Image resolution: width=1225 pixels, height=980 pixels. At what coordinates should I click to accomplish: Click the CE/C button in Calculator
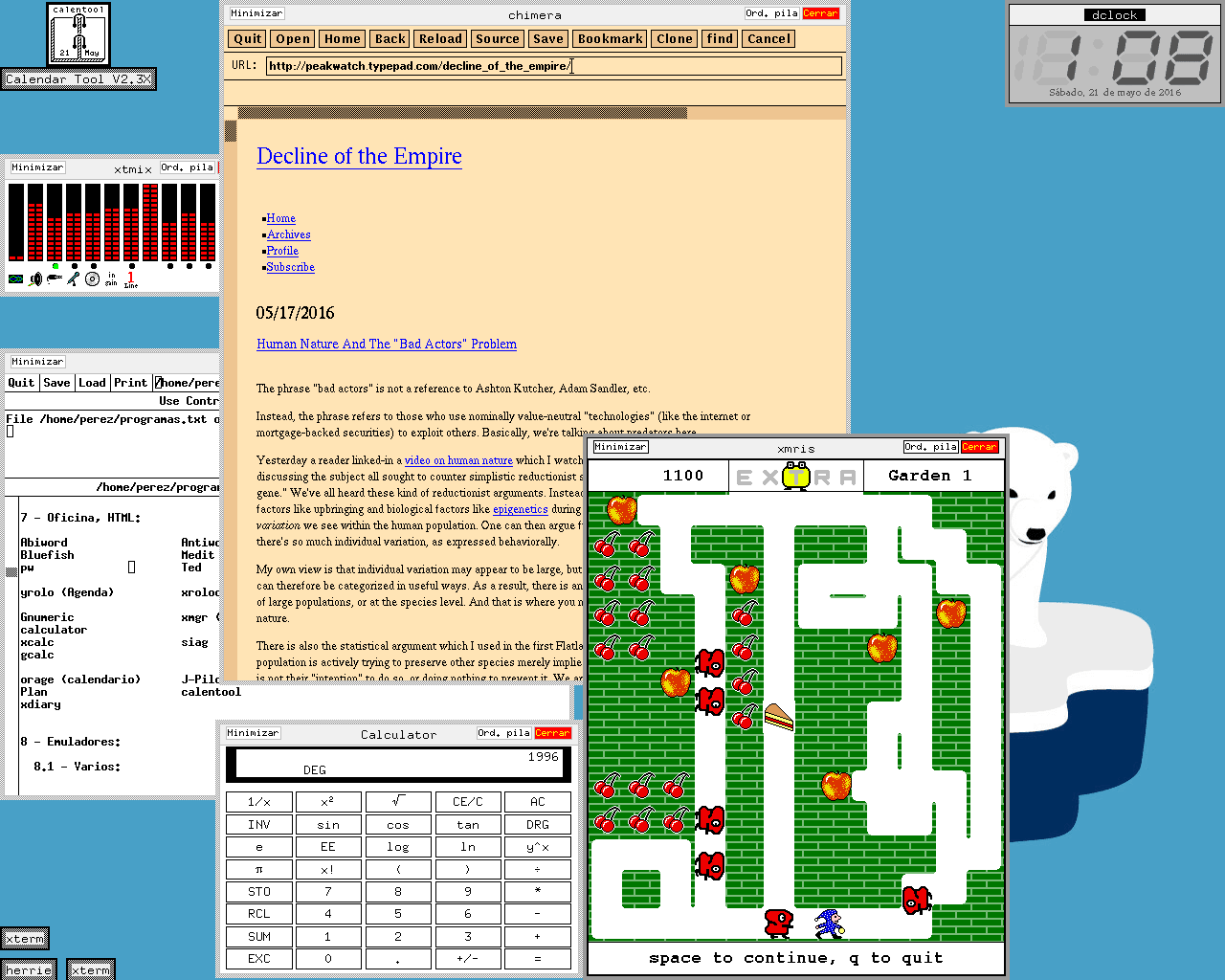tap(468, 801)
